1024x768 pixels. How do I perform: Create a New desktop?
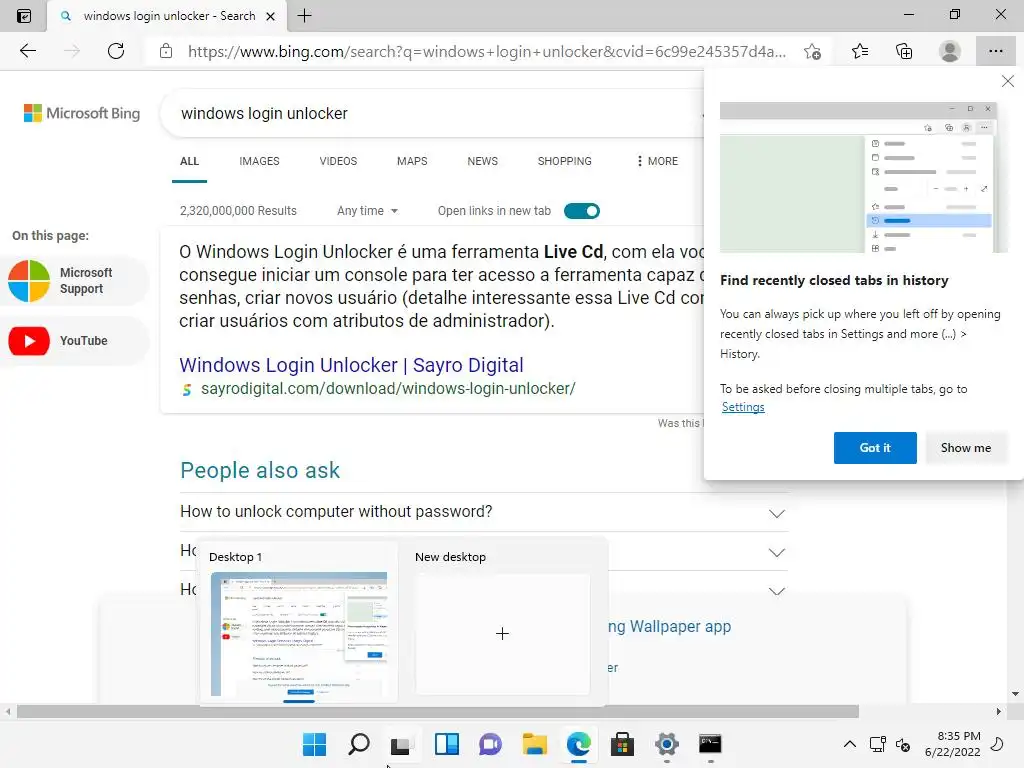pyautogui.click(x=502, y=633)
